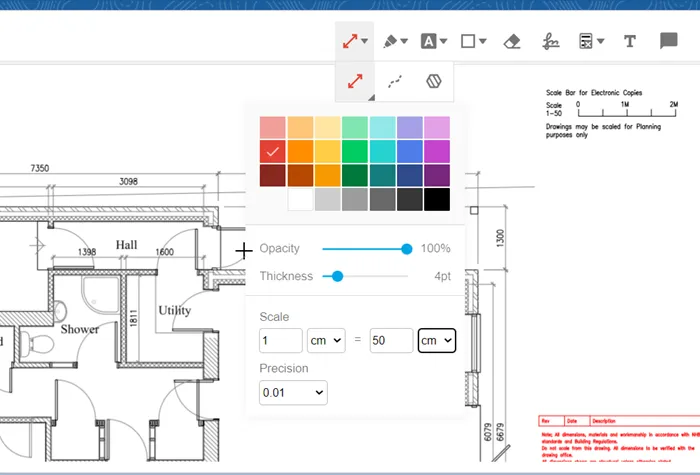Click the 'Scale Bar for Electronic Copies' text
700x475 pixels.
click(594, 93)
